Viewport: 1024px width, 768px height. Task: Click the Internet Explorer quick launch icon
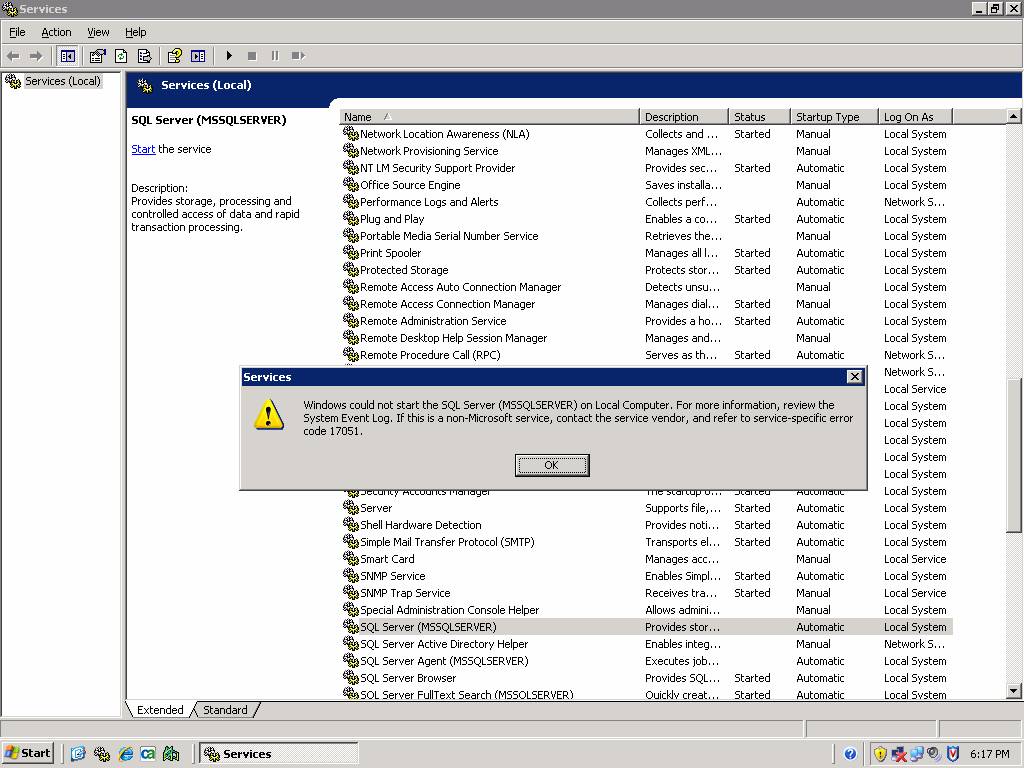pyautogui.click(x=125, y=754)
